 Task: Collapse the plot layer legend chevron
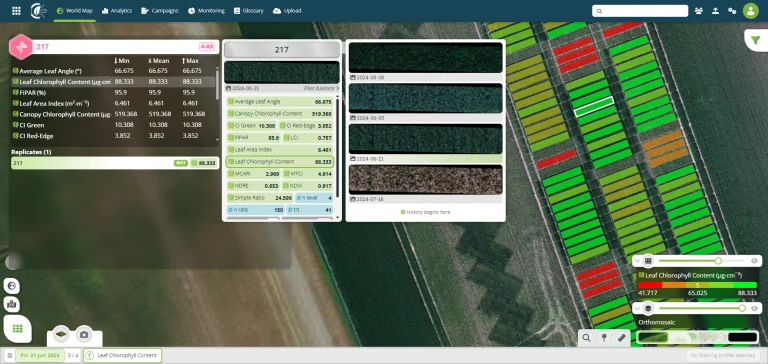(x=637, y=261)
